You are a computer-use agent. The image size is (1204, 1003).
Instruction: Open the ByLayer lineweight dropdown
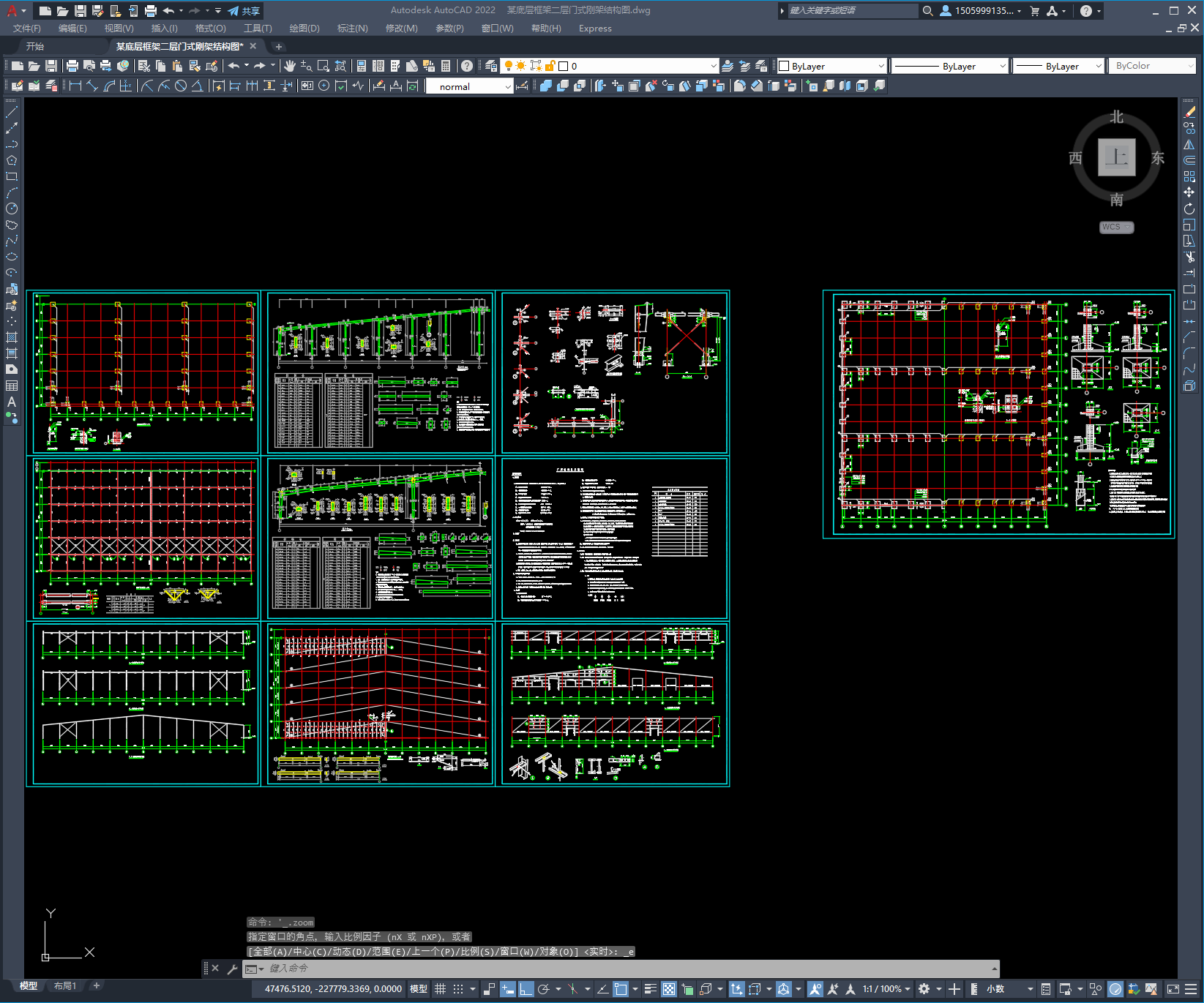pos(1058,66)
